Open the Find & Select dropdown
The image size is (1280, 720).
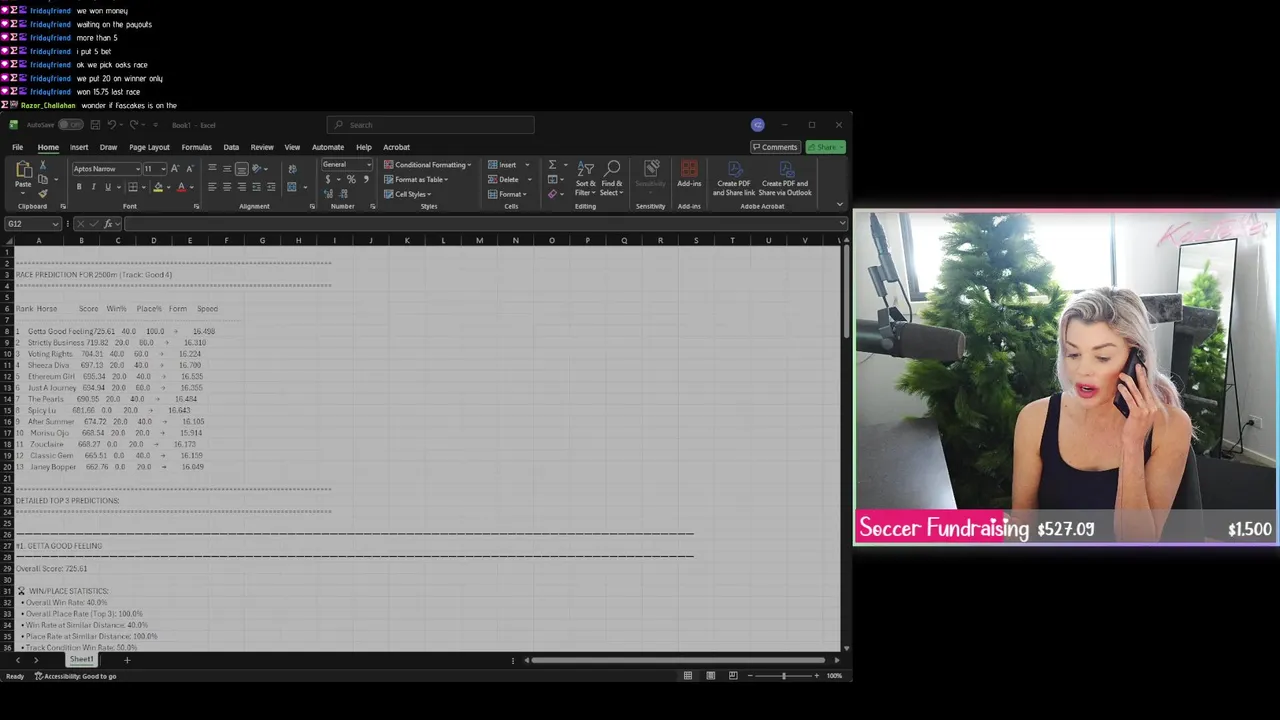click(611, 178)
